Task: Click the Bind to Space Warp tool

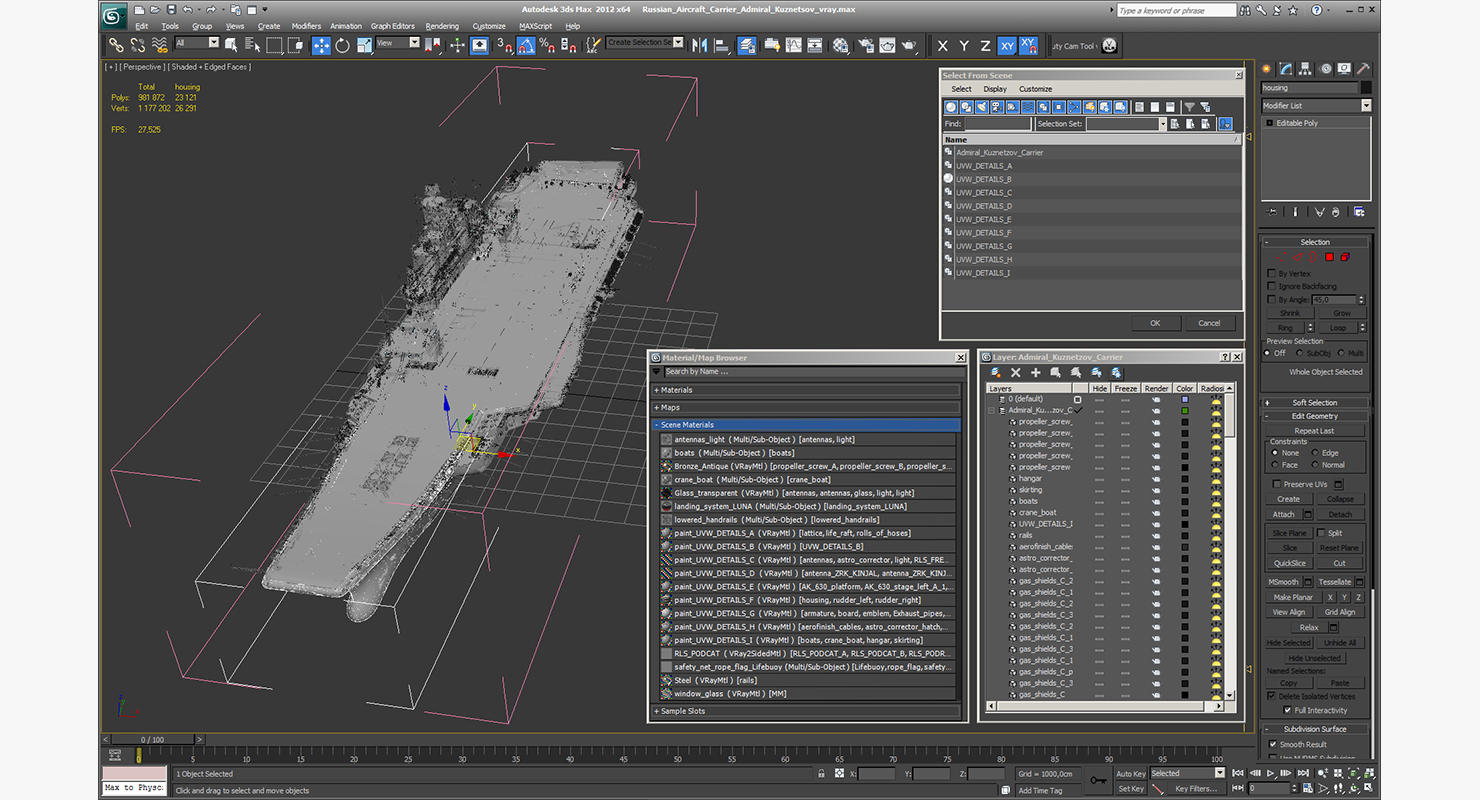Action: click(x=159, y=45)
